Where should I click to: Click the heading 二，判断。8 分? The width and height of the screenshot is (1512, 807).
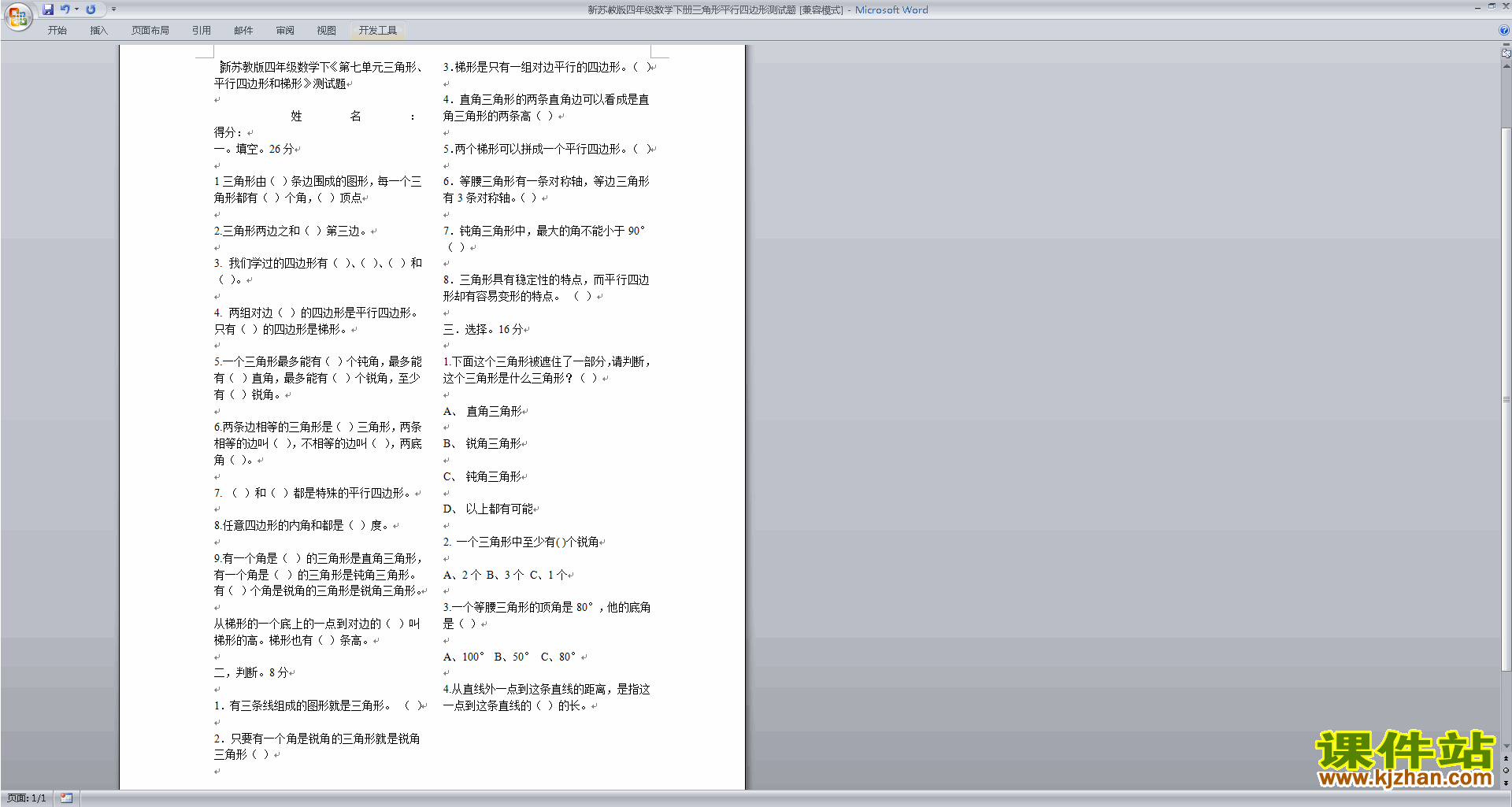[x=251, y=672]
